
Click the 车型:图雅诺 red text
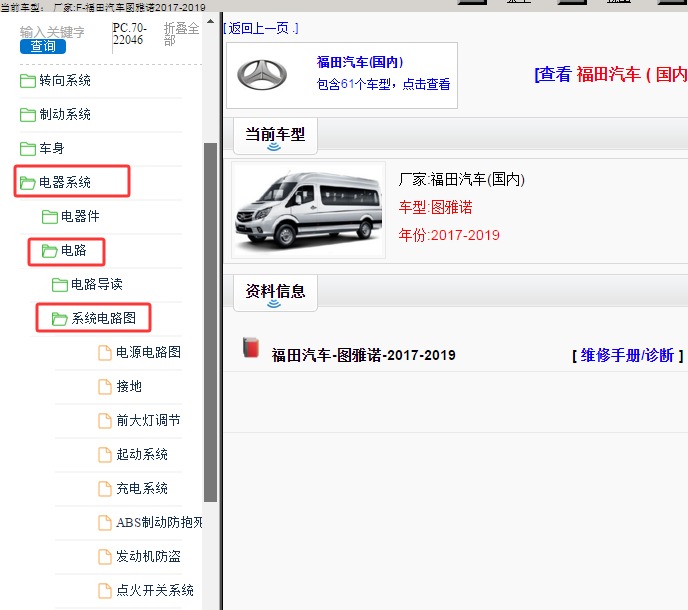435,207
